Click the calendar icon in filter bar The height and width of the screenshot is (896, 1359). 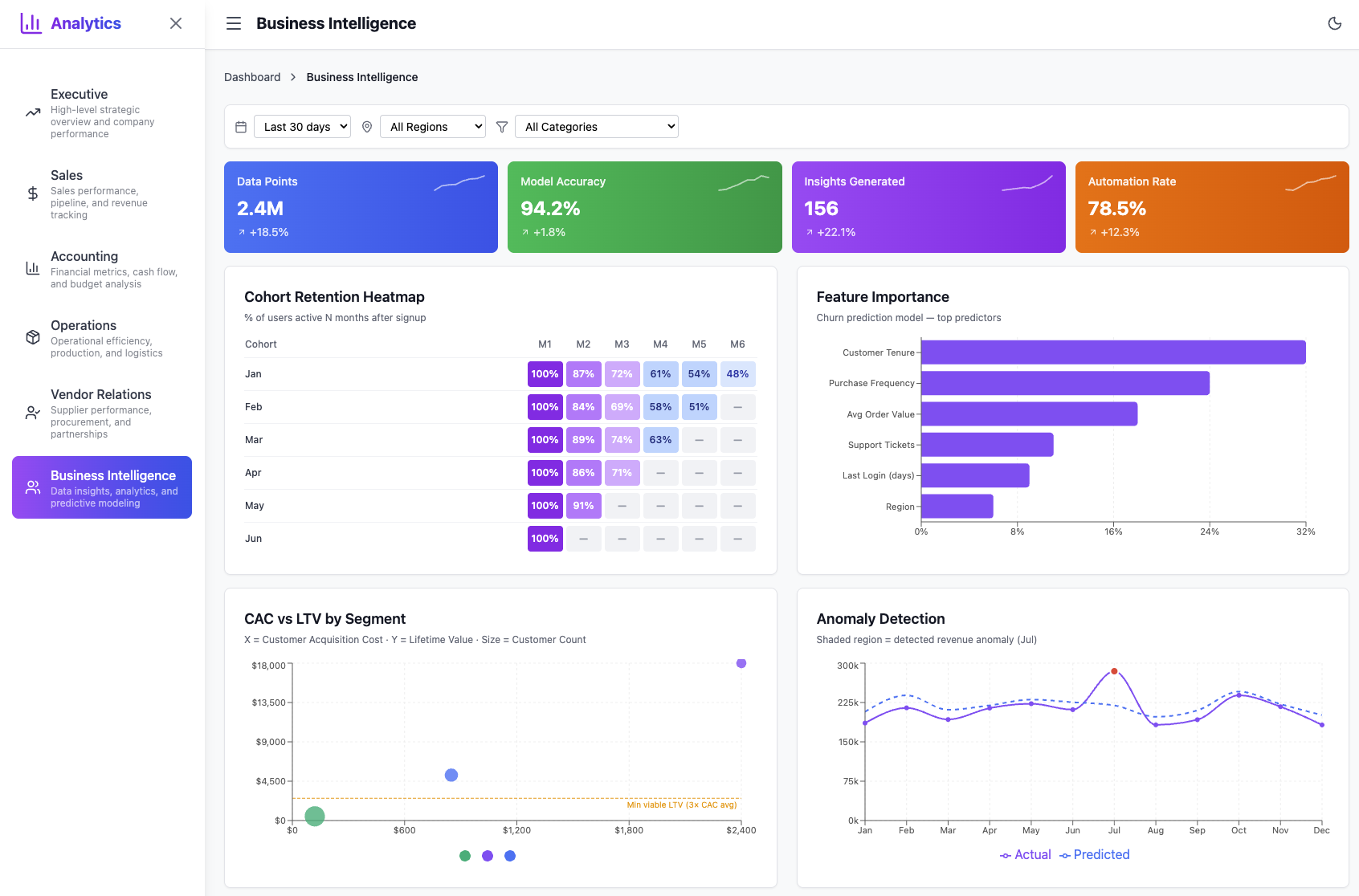(x=241, y=127)
